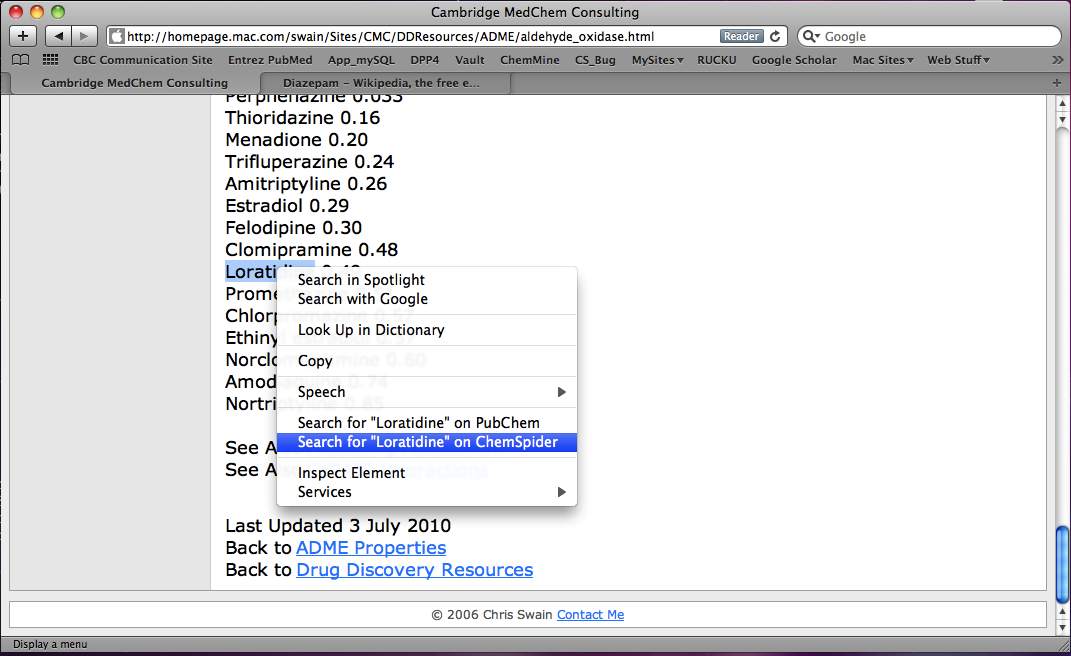Click the Contact Me link
This screenshot has width=1071, height=656.
pos(590,614)
